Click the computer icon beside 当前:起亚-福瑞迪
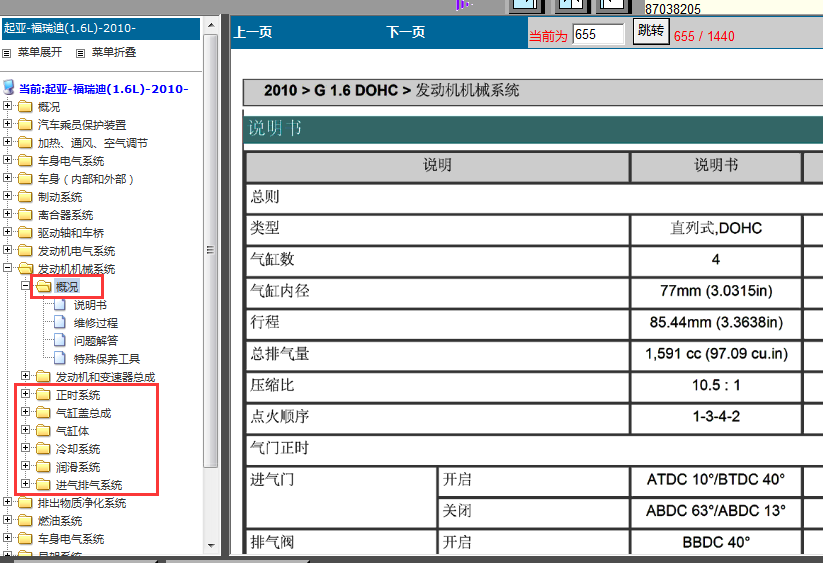Viewport: 823px width, 563px height. pyautogui.click(x=9, y=88)
